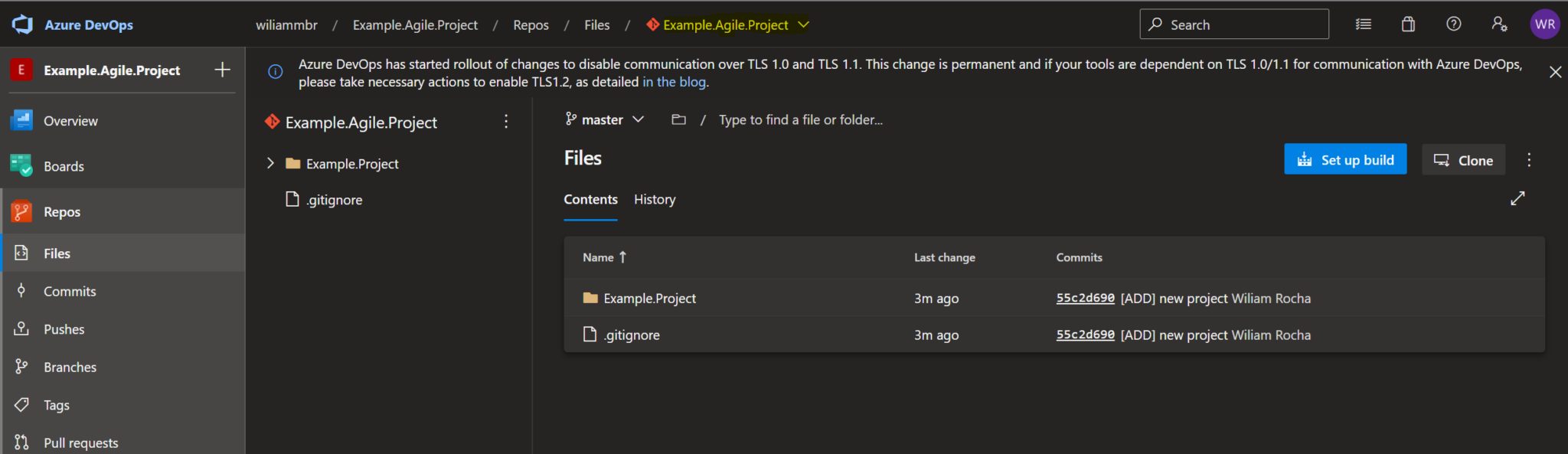This screenshot has width=1568, height=454.
Task: Click the plus icon beside Example.Agile.Project
Action: [x=222, y=70]
